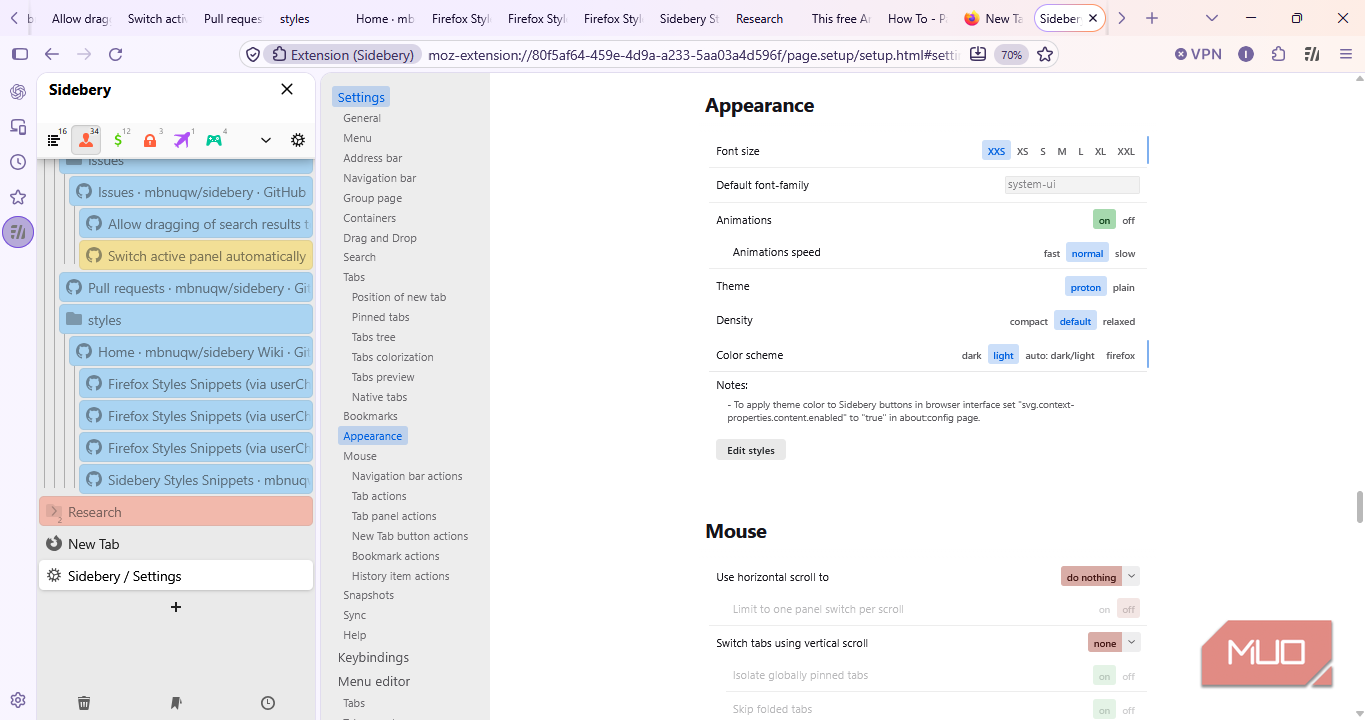Choose the plain theme

click(1124, 287)
